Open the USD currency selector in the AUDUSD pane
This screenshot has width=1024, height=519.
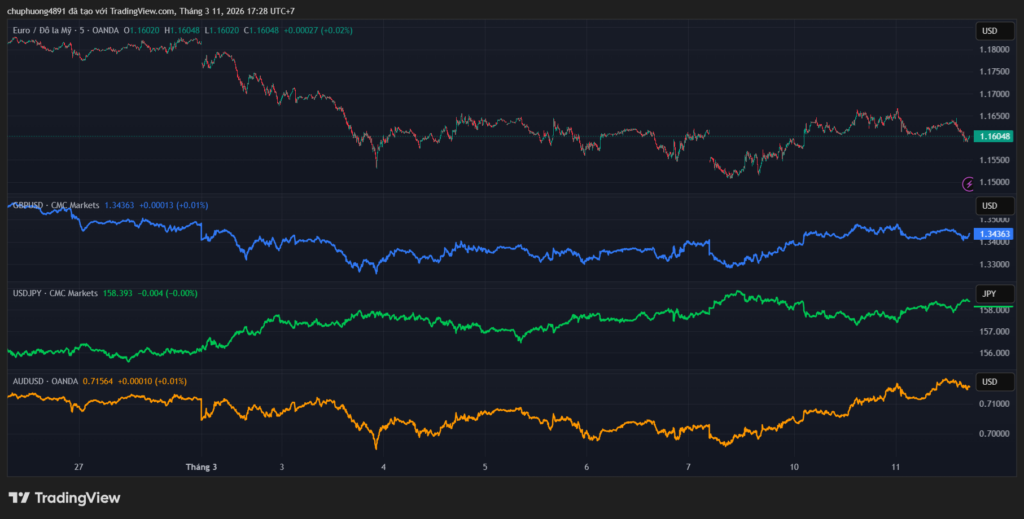coord(988,382)
